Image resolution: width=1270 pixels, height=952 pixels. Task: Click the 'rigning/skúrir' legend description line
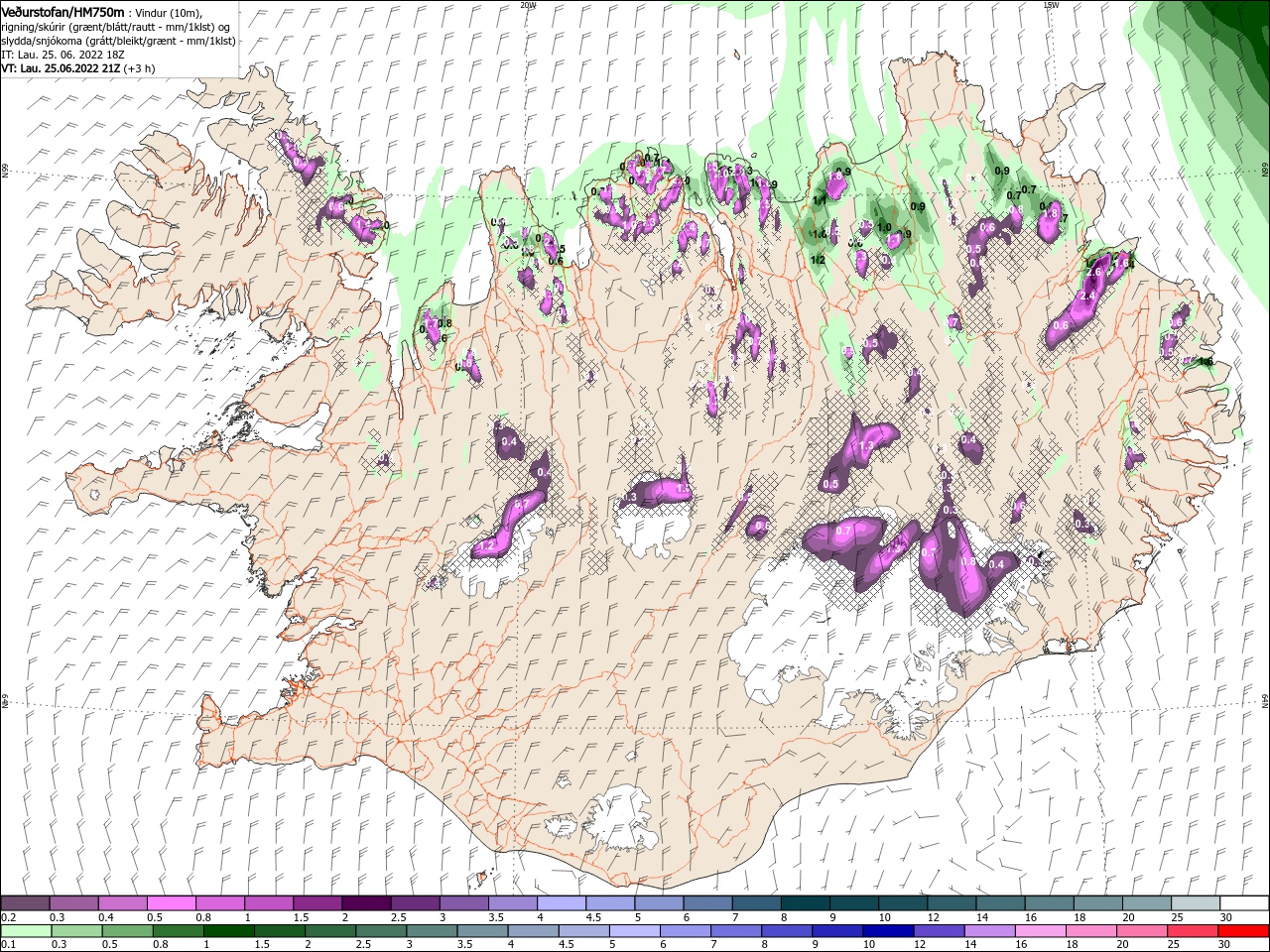[117, 27]
